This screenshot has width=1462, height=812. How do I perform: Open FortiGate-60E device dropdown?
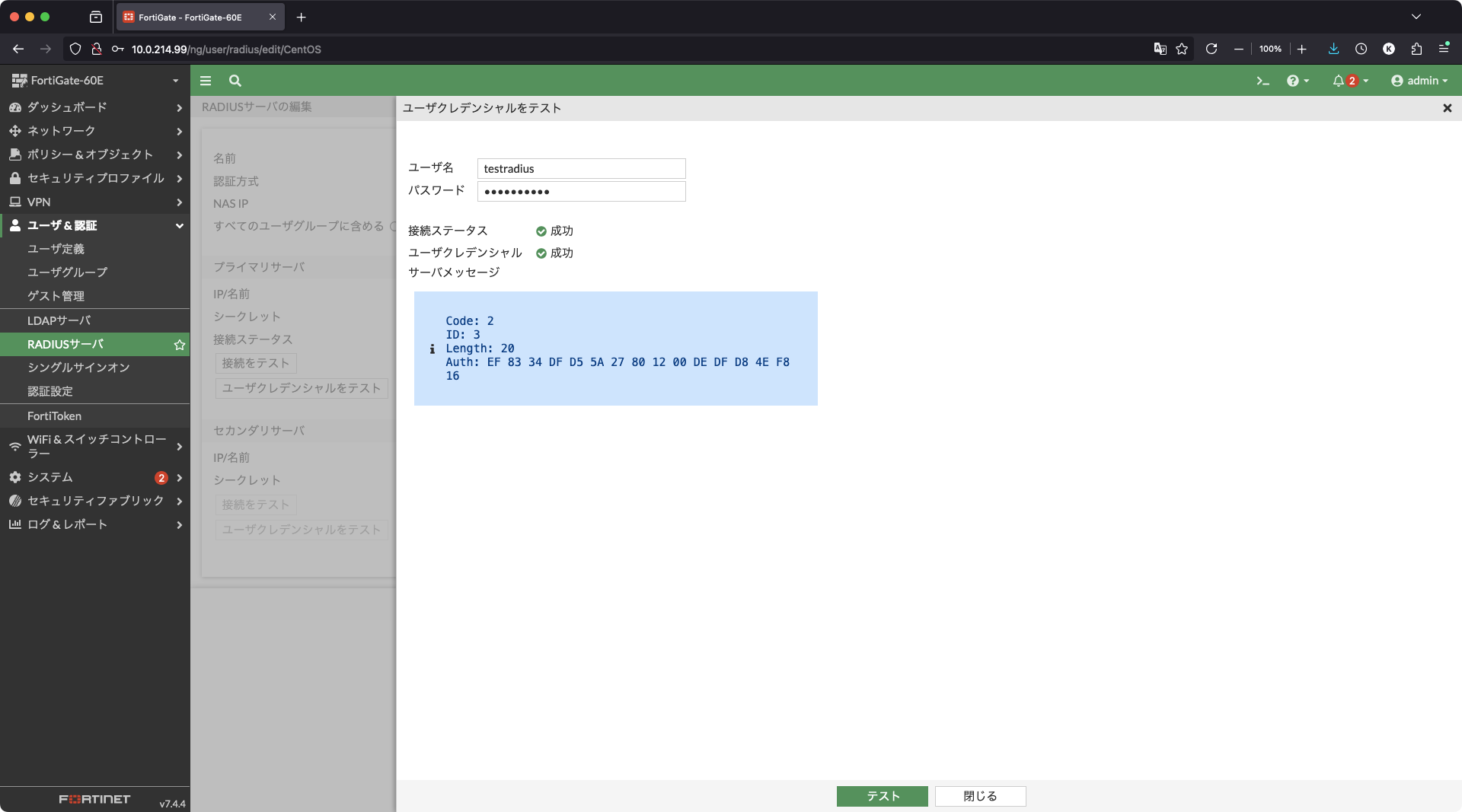(95, 81)
